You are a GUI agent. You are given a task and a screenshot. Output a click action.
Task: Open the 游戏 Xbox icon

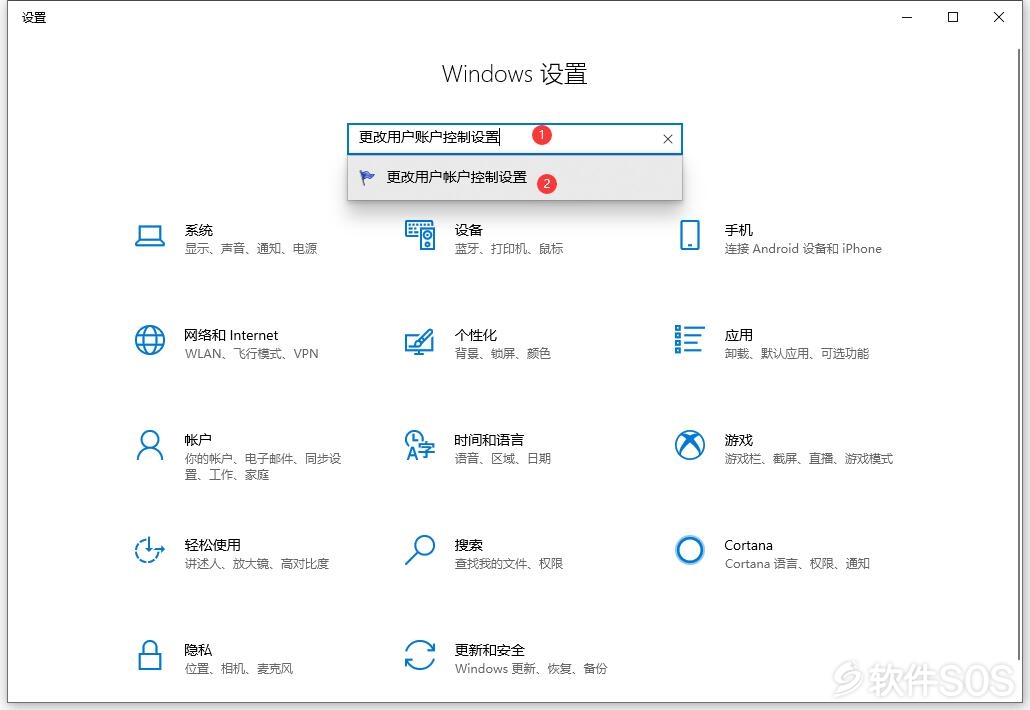click(690, 445)
